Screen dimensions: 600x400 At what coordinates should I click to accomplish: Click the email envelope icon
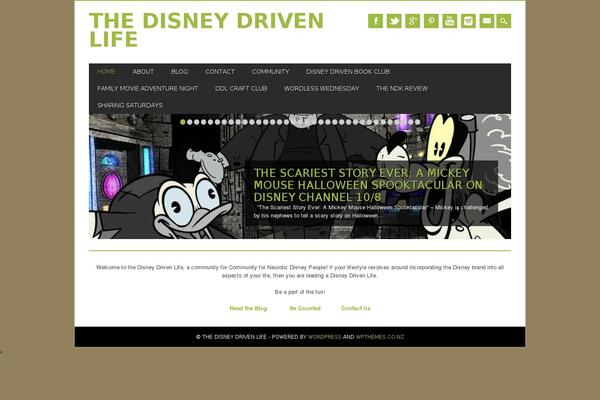[487, 21]
